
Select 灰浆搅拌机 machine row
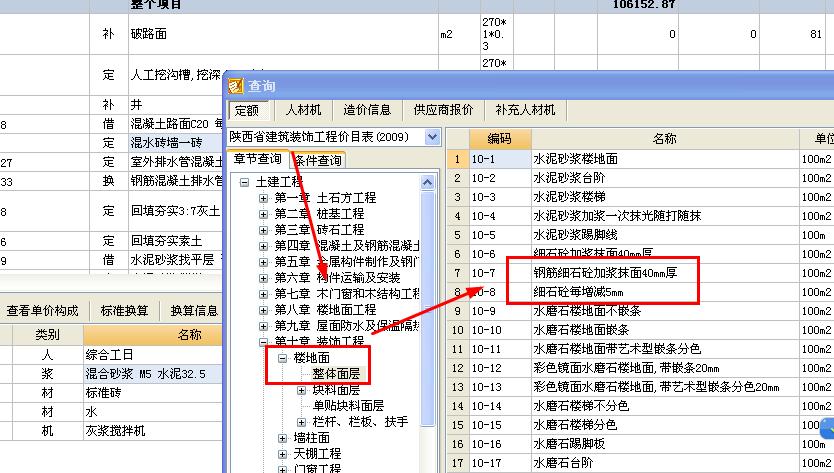(111, 430)
